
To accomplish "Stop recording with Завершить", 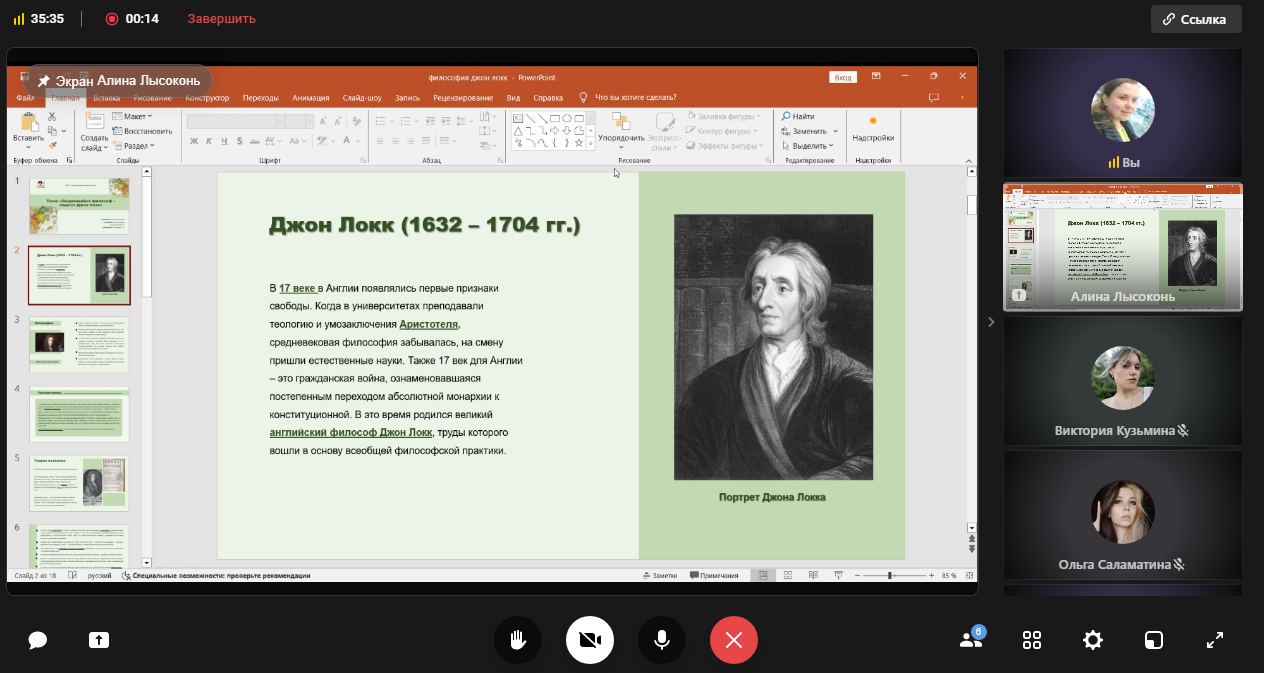I will tap(221, 19).
